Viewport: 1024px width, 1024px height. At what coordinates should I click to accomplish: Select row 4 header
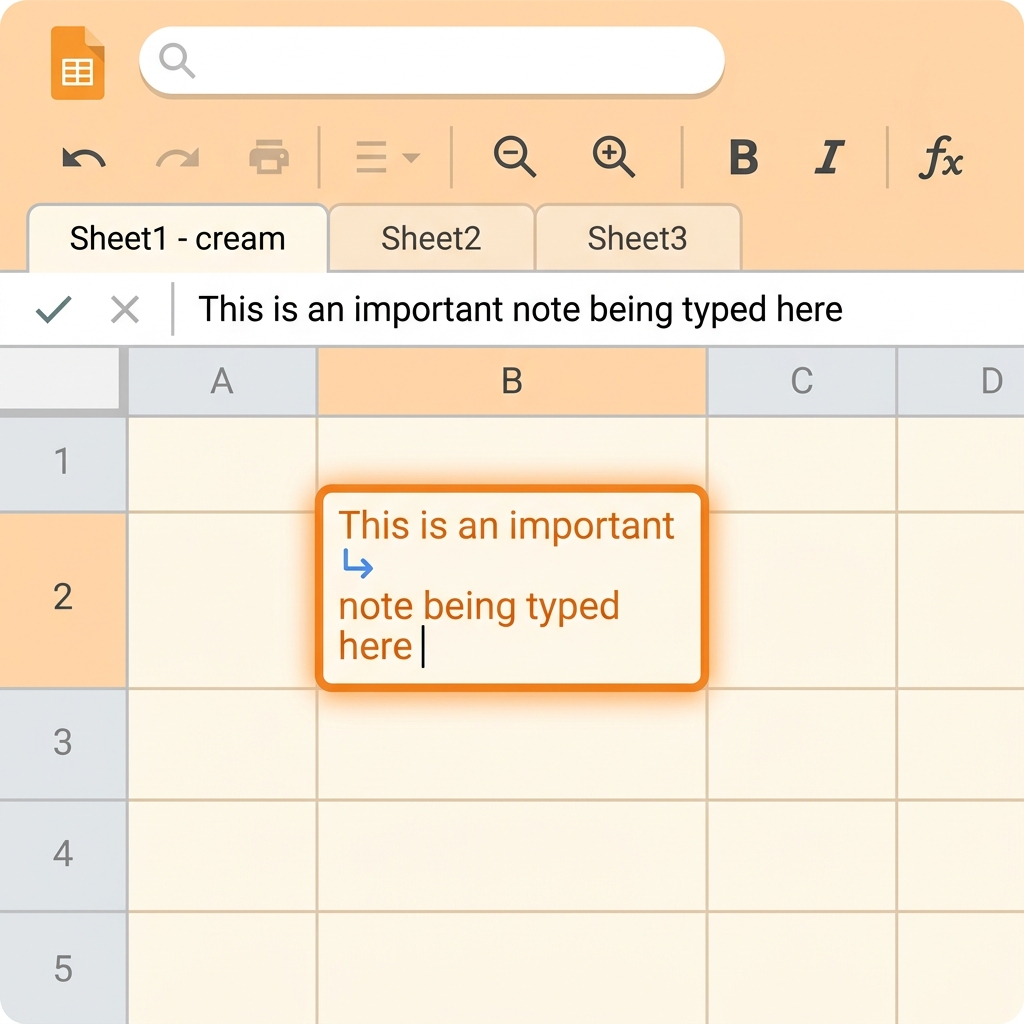click(63, 855)
